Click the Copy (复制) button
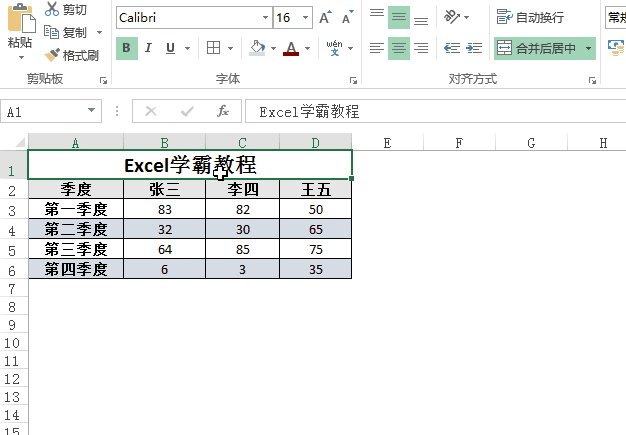 pyautogui.click(x=65, y=32)
